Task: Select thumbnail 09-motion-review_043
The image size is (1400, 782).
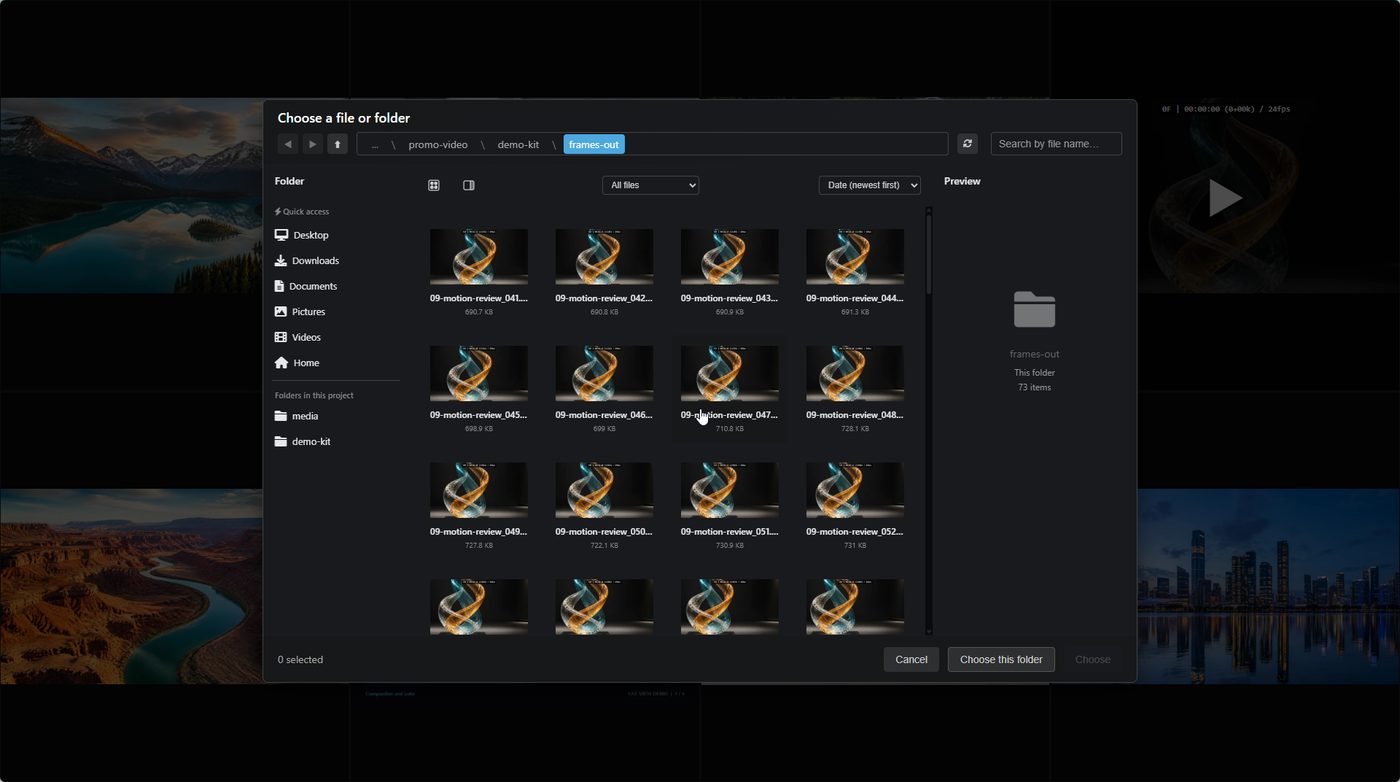Action: (730, 257)
